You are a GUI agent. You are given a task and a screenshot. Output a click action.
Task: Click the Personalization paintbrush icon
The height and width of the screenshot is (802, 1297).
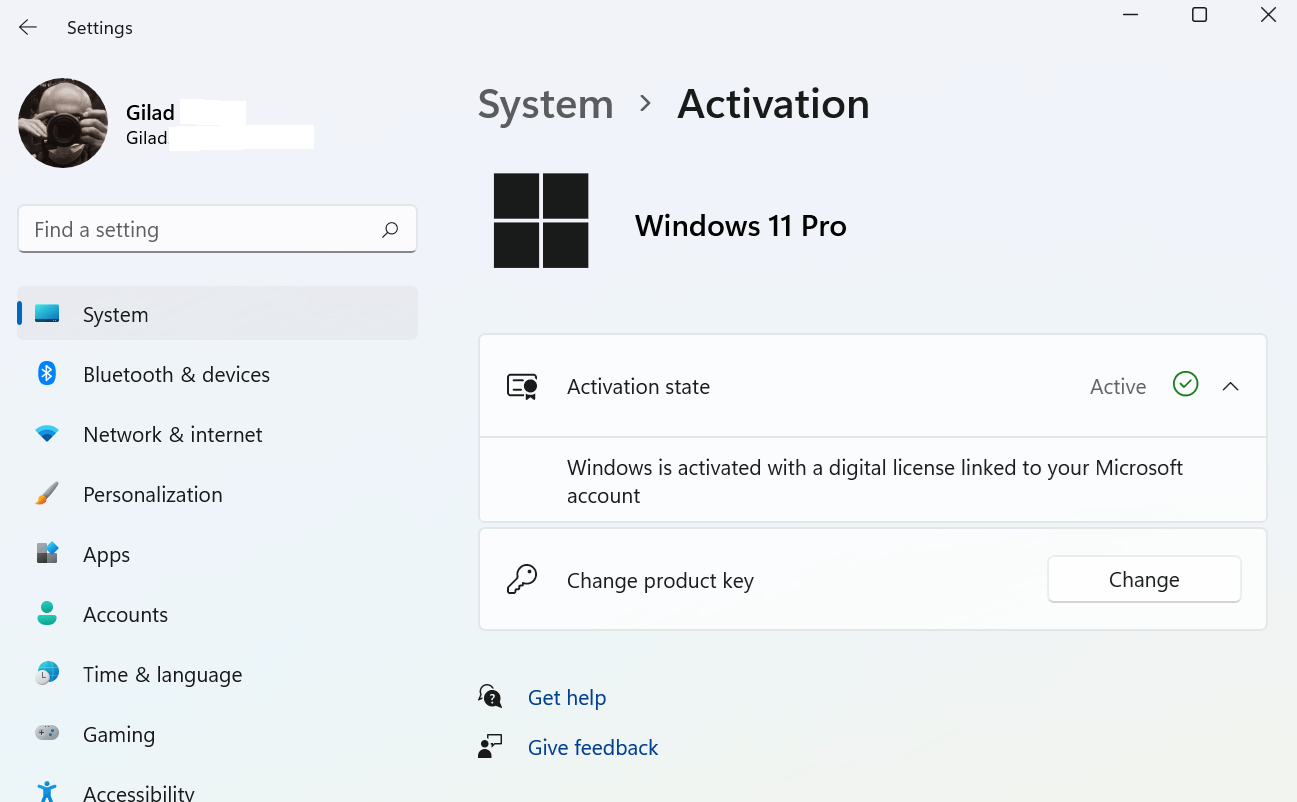47,494
